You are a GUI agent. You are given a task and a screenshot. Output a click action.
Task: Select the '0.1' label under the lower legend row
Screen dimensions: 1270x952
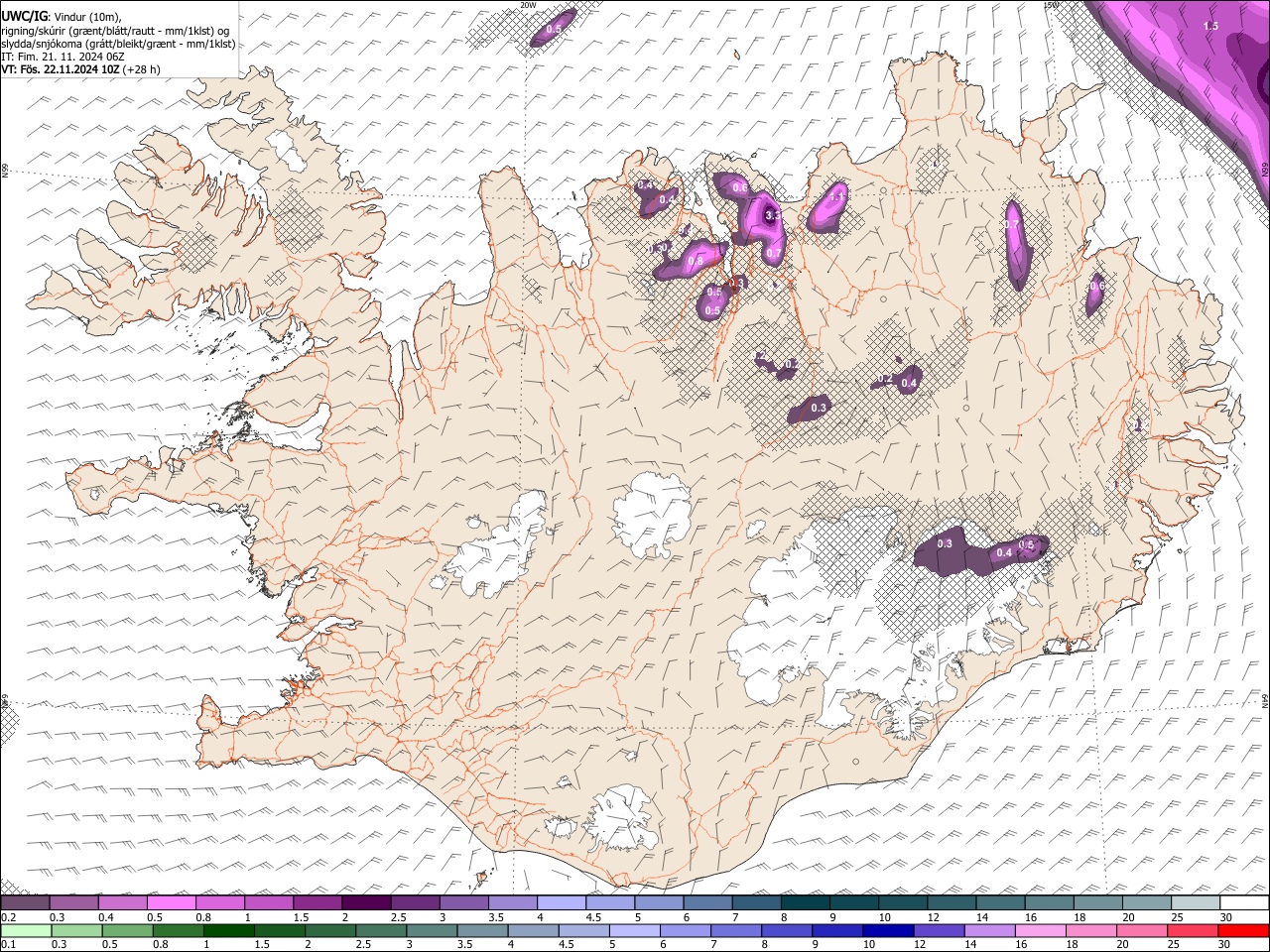click(x=8, y=945)
